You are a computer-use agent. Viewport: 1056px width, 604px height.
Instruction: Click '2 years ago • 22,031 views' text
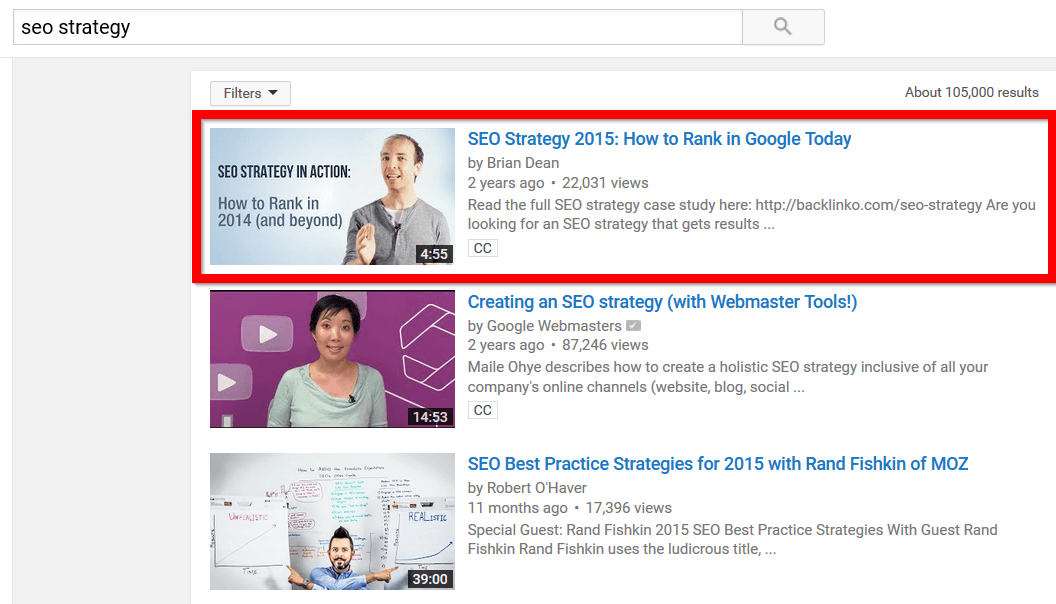pyautogui.click(x=558, y=183)
